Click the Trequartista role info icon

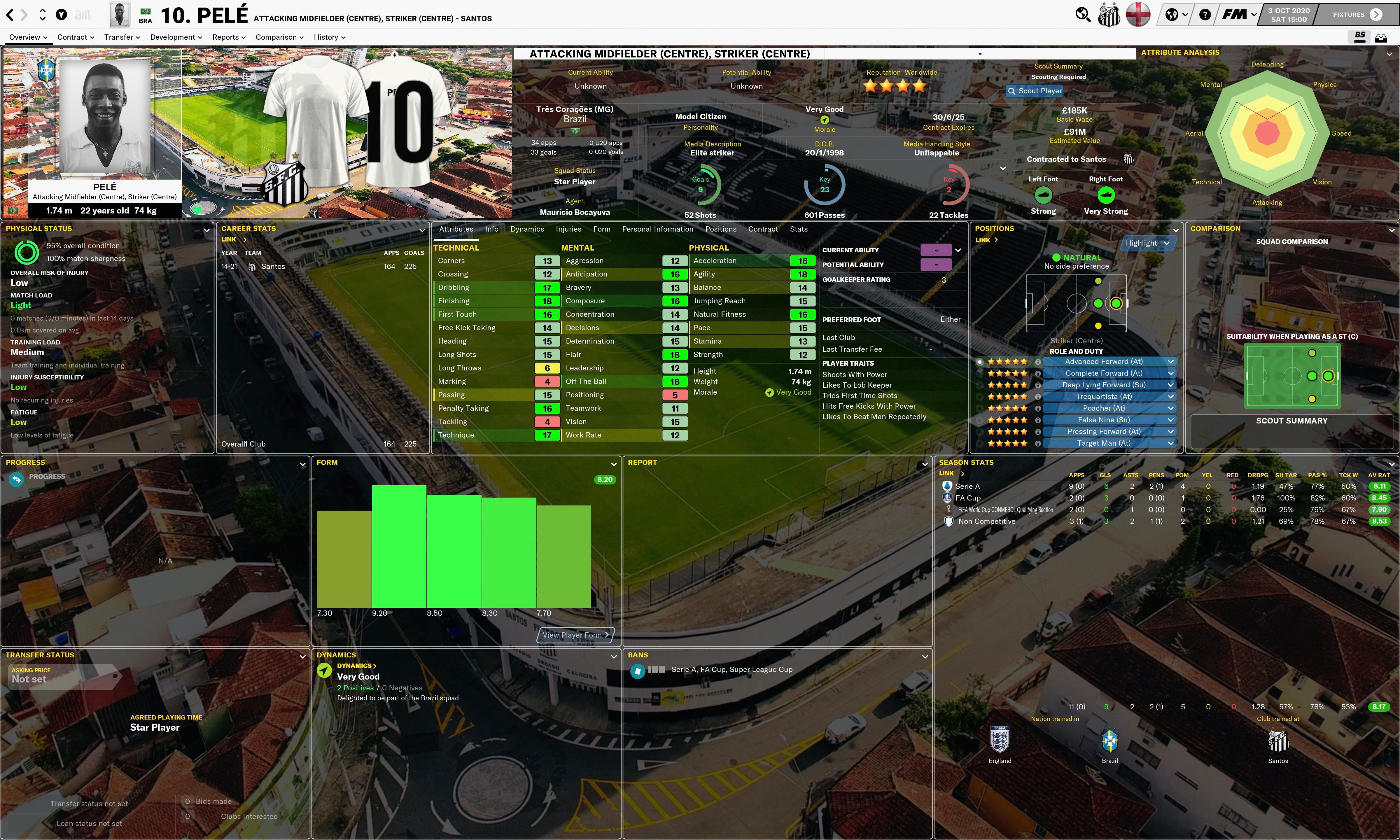click(1038, 397)
